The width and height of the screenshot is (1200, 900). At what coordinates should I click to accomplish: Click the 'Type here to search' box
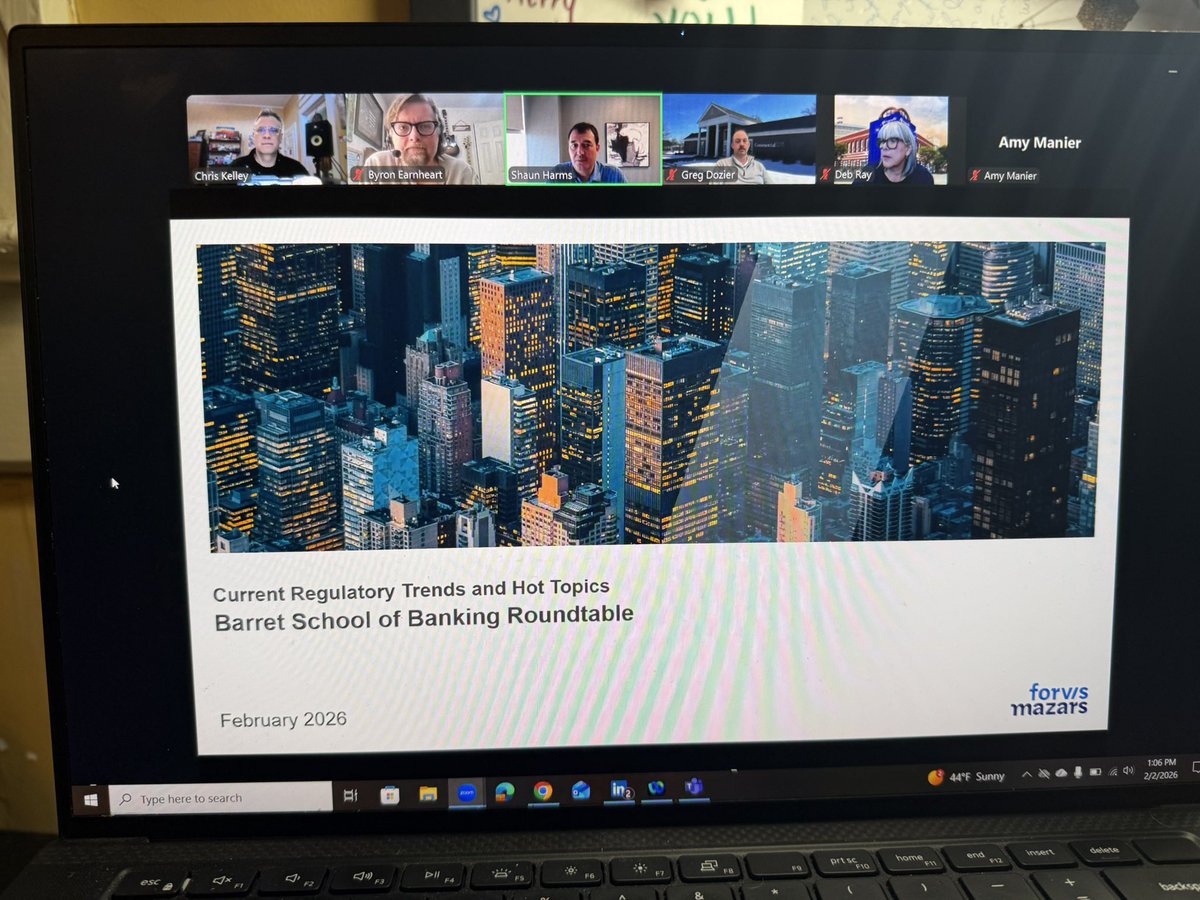pos(221,798)
